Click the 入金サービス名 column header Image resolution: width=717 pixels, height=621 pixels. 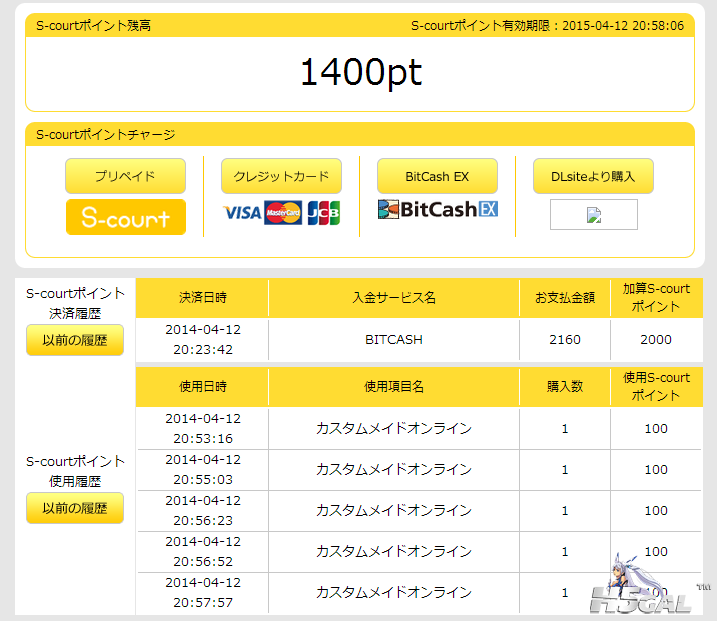(x=394, y=298)
